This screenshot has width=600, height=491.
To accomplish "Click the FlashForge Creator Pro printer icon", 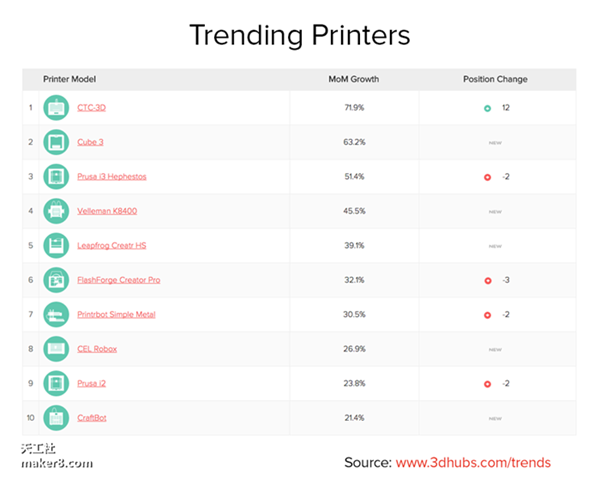I will pyautogui.click(x=56, y=280).
